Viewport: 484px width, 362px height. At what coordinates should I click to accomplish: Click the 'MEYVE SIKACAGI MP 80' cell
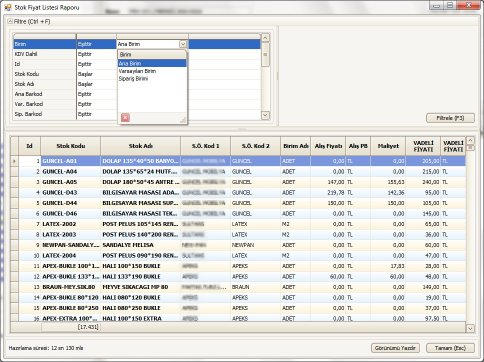[140, 287]
